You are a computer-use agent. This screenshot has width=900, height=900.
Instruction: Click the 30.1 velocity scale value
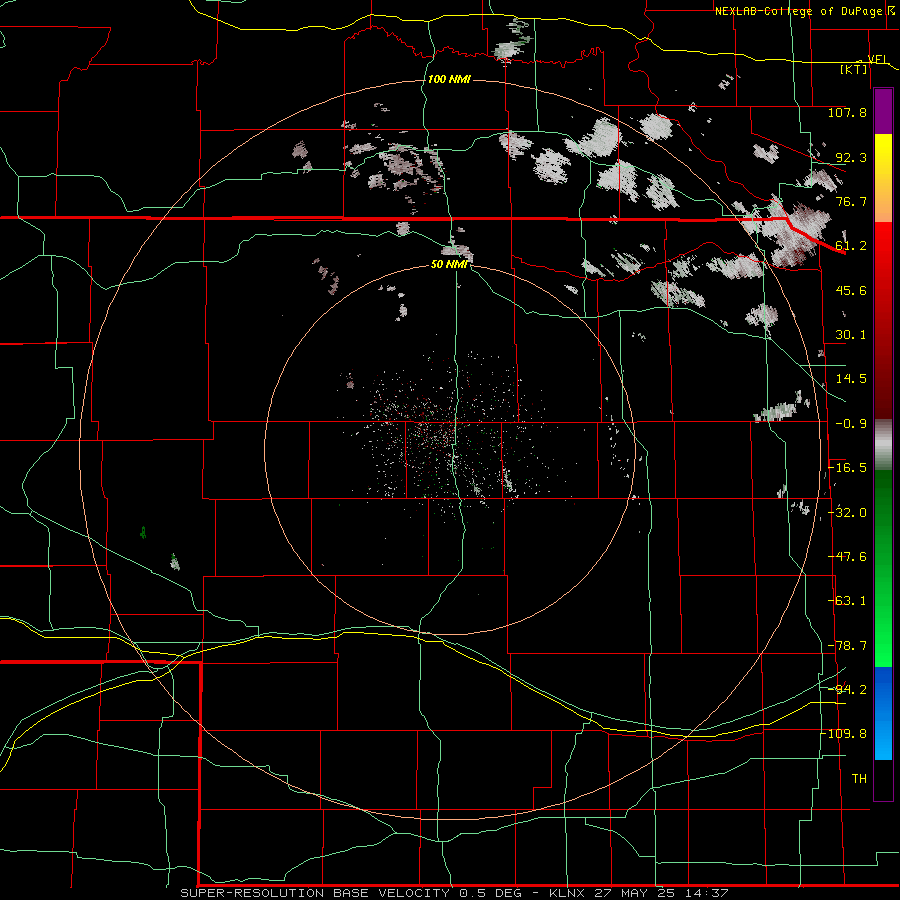[x=851, y=335]
